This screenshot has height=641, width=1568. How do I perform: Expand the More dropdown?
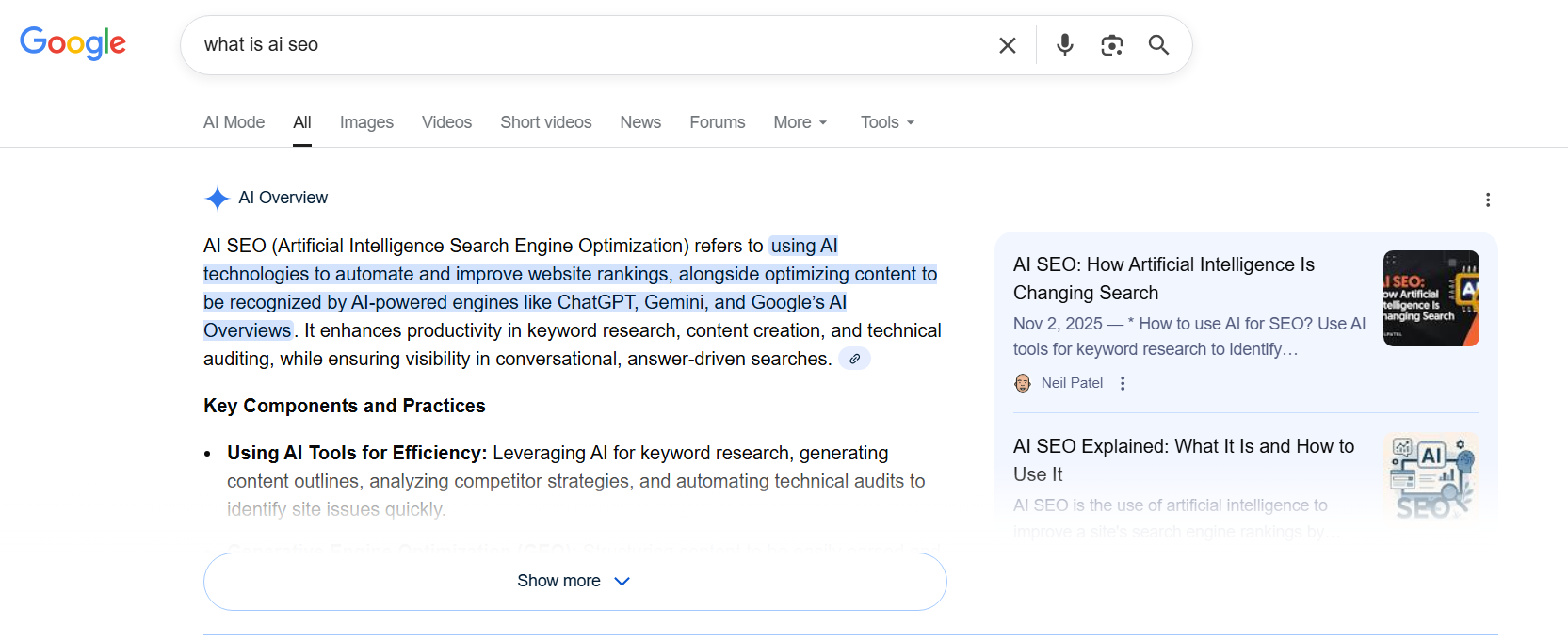pyautogui.click(x=800, y=122)
